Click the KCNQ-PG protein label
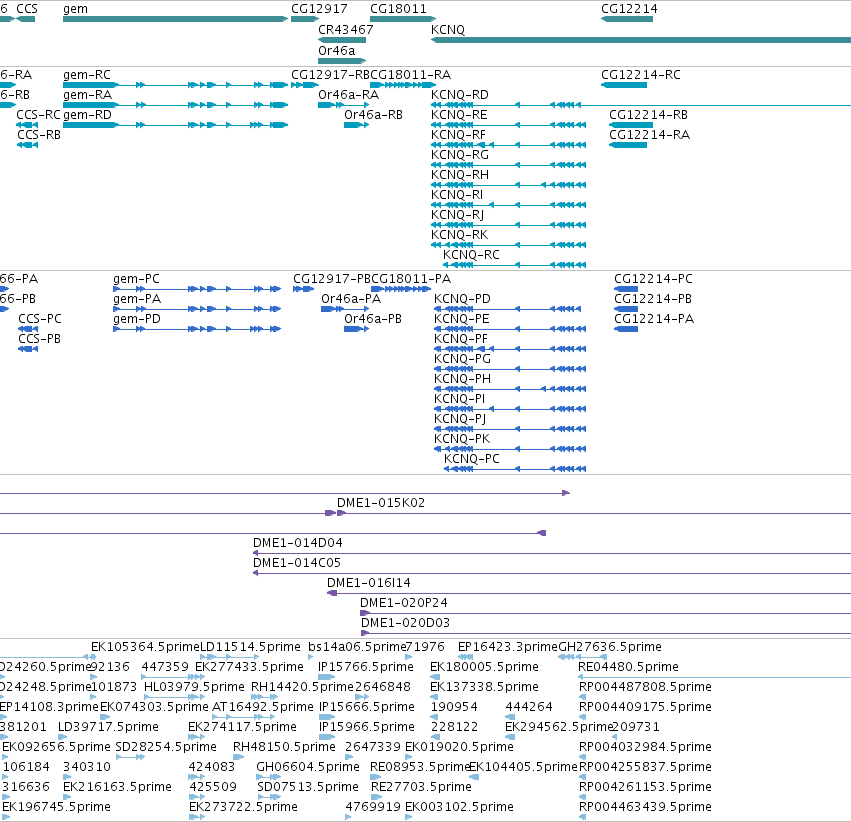 click(462, 359)
